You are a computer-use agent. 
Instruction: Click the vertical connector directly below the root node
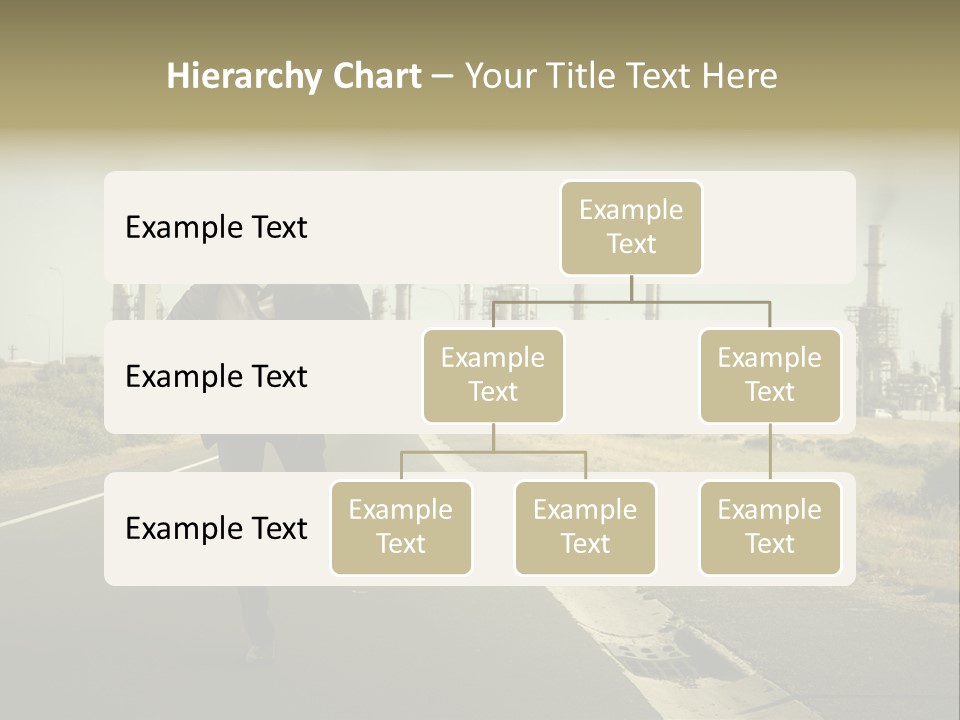pos(631,288)
